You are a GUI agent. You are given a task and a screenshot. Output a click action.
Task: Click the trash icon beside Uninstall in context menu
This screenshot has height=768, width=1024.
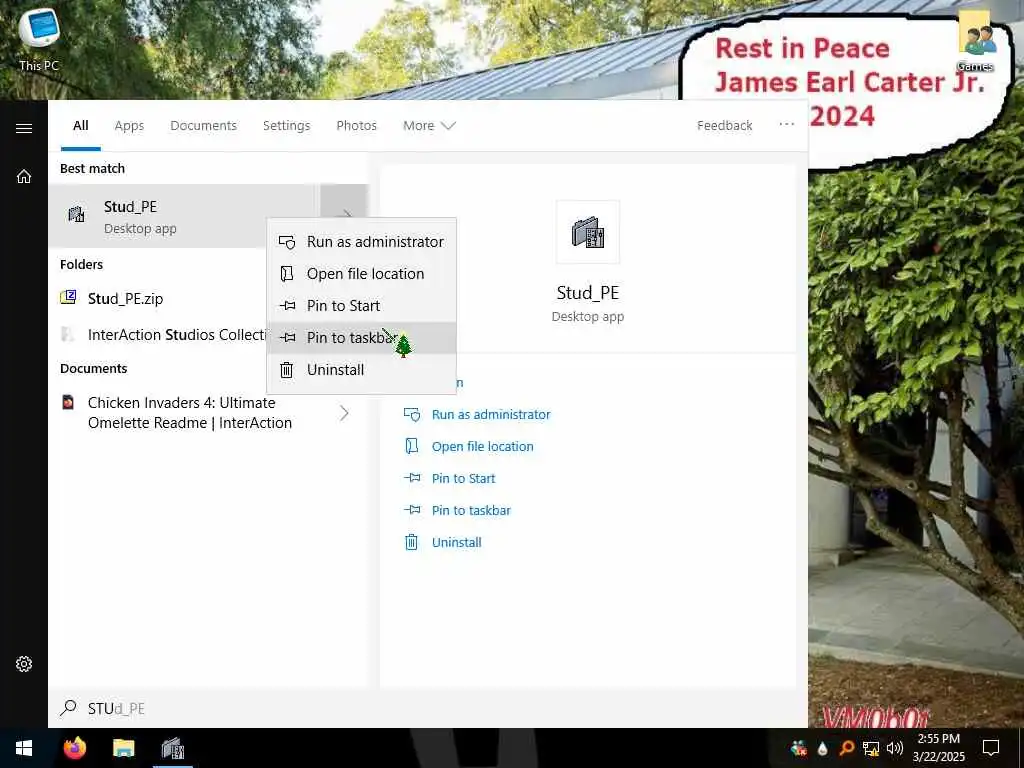287,370
